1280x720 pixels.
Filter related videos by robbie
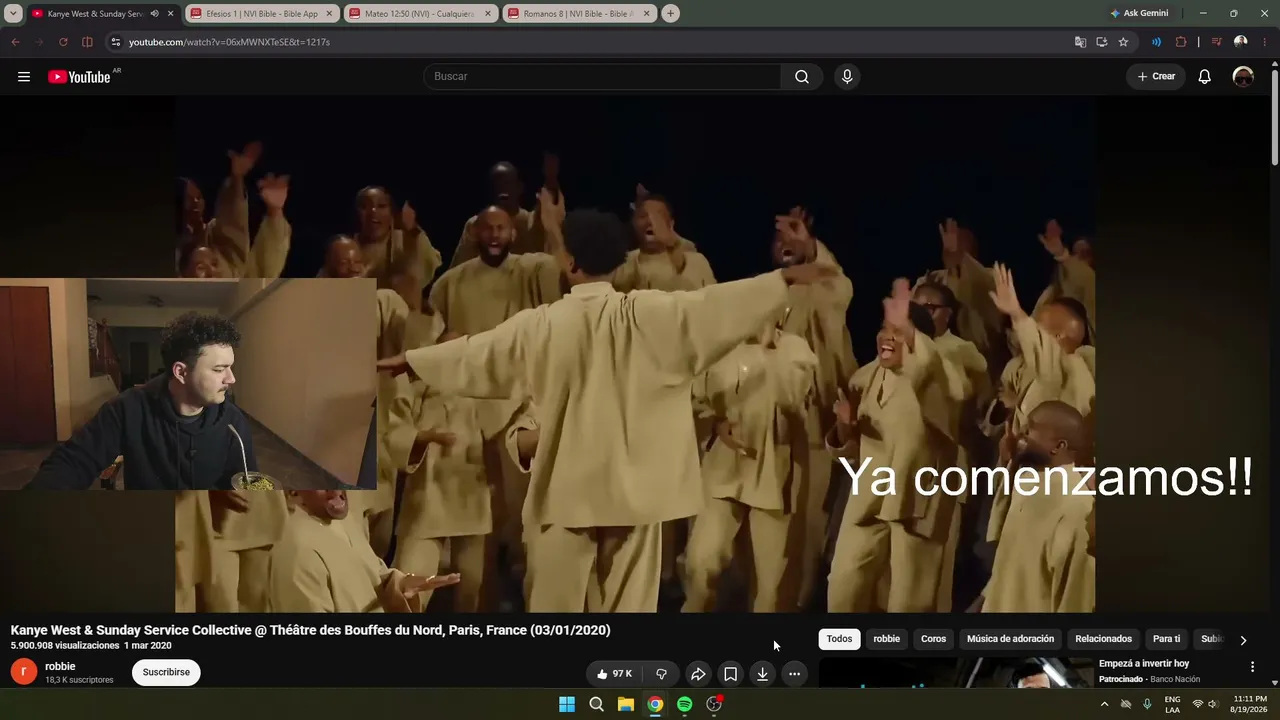coord(887,639)
